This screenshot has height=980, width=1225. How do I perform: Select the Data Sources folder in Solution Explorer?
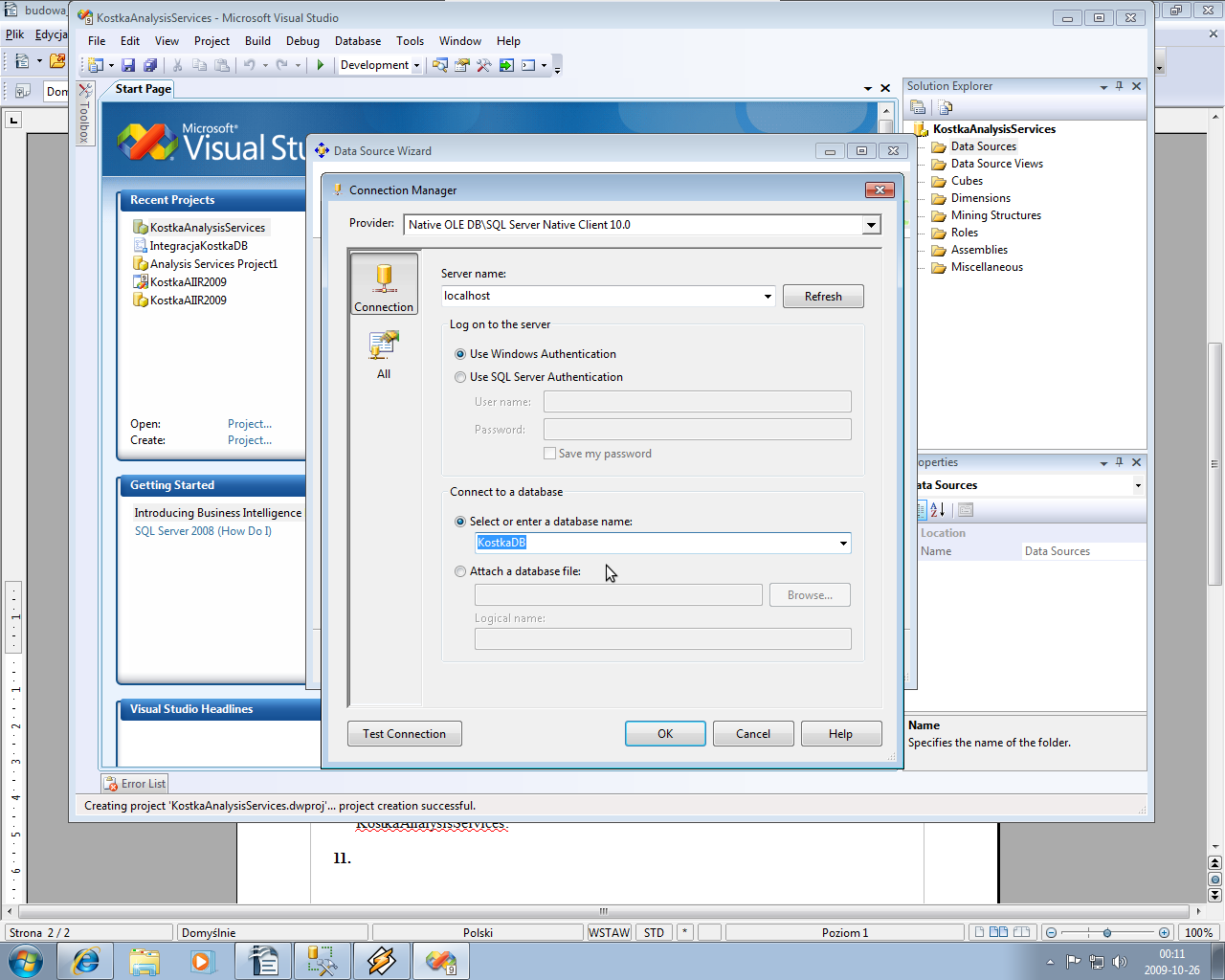click(x=983, y=146)
